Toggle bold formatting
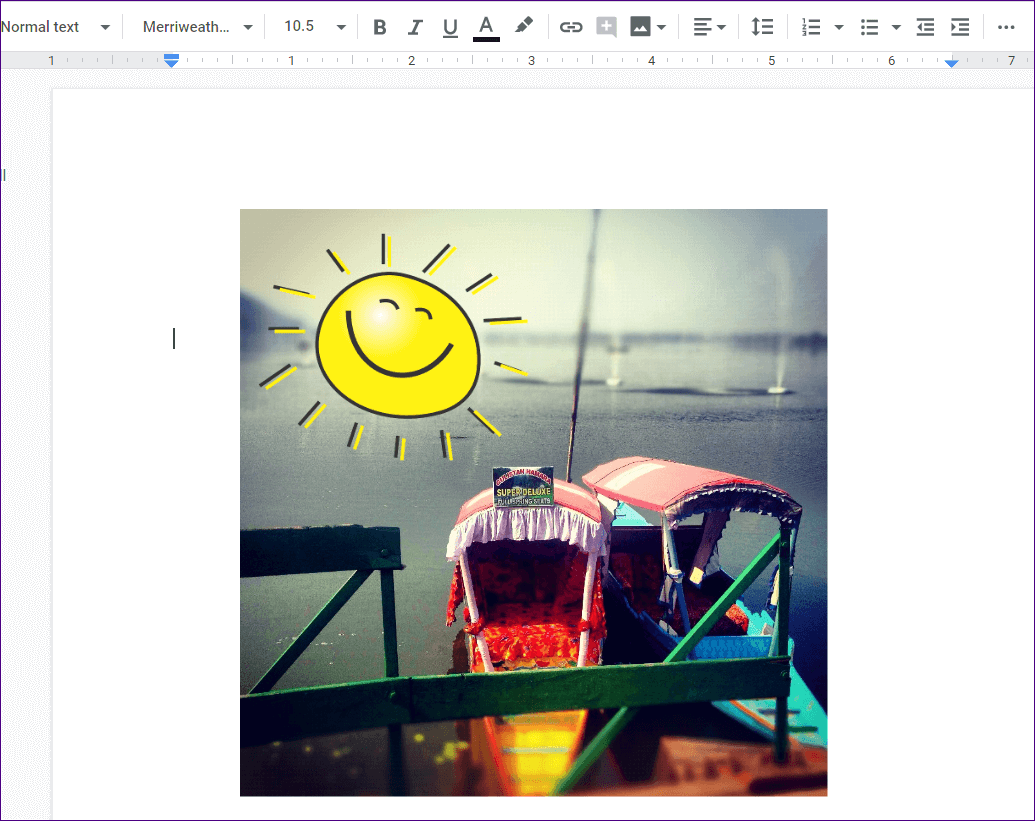 [380, 27]
